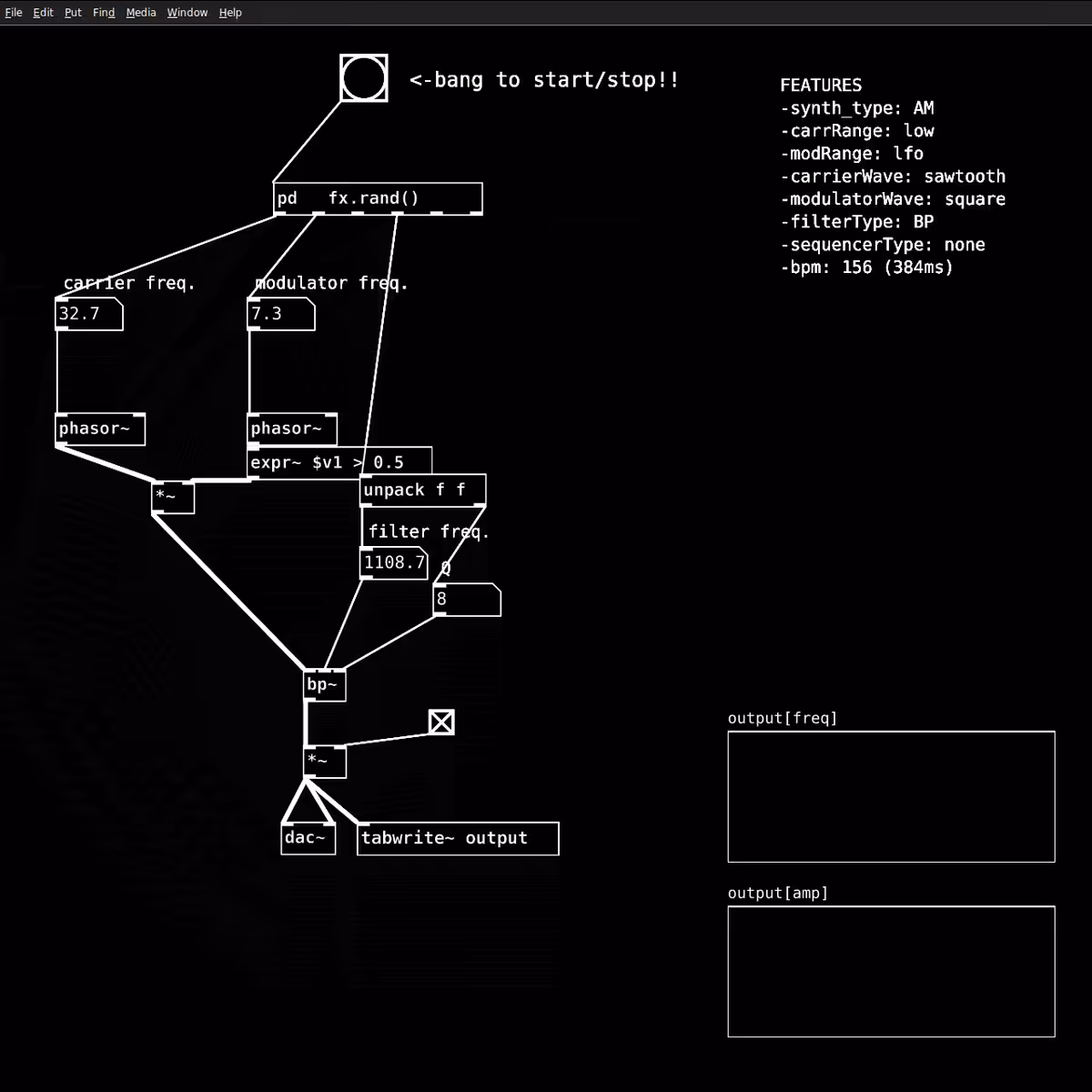
Task: Select the phasor~ under modulator freq
Action: tap(292, 429)
